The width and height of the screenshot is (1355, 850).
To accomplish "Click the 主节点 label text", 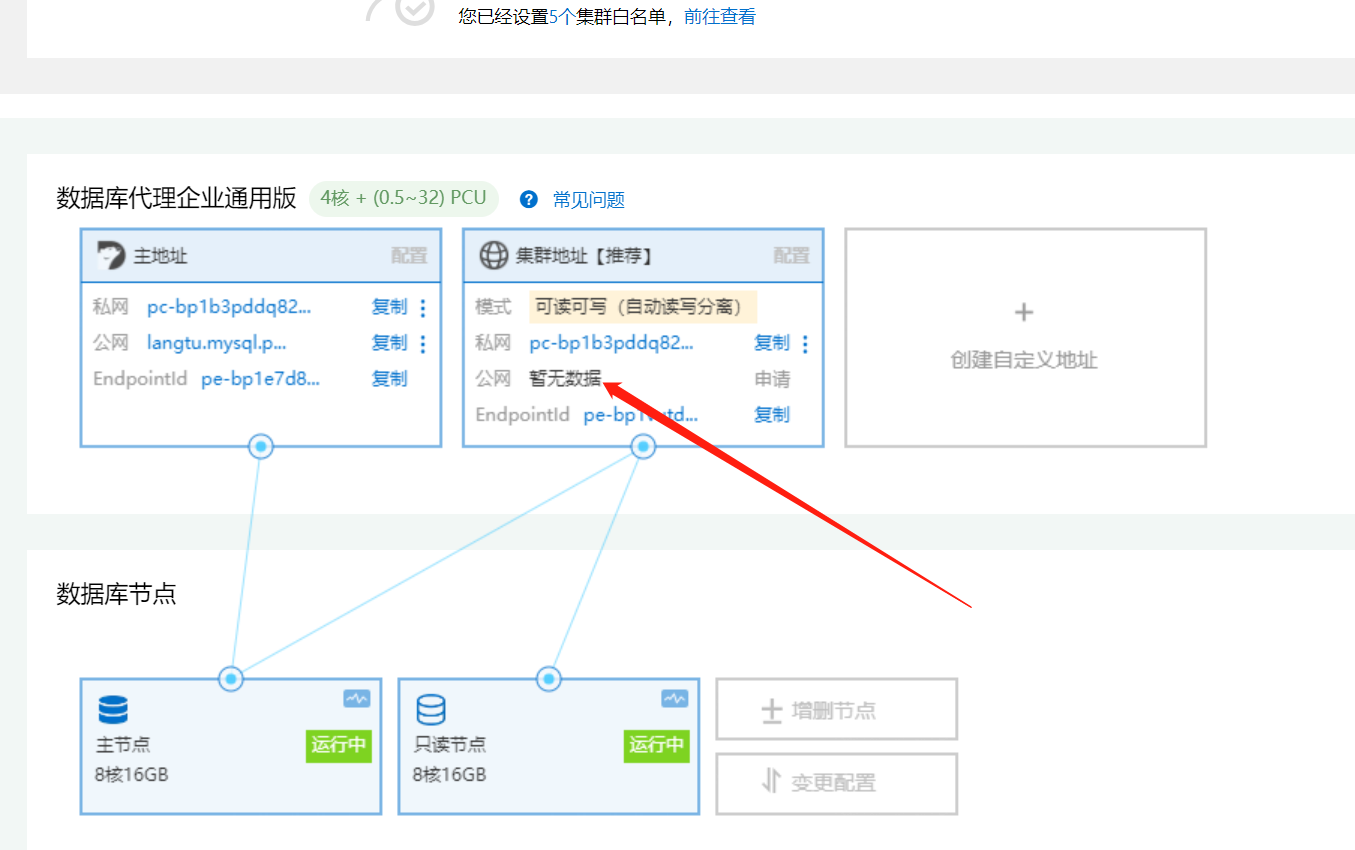I will [x=123, y=745].
